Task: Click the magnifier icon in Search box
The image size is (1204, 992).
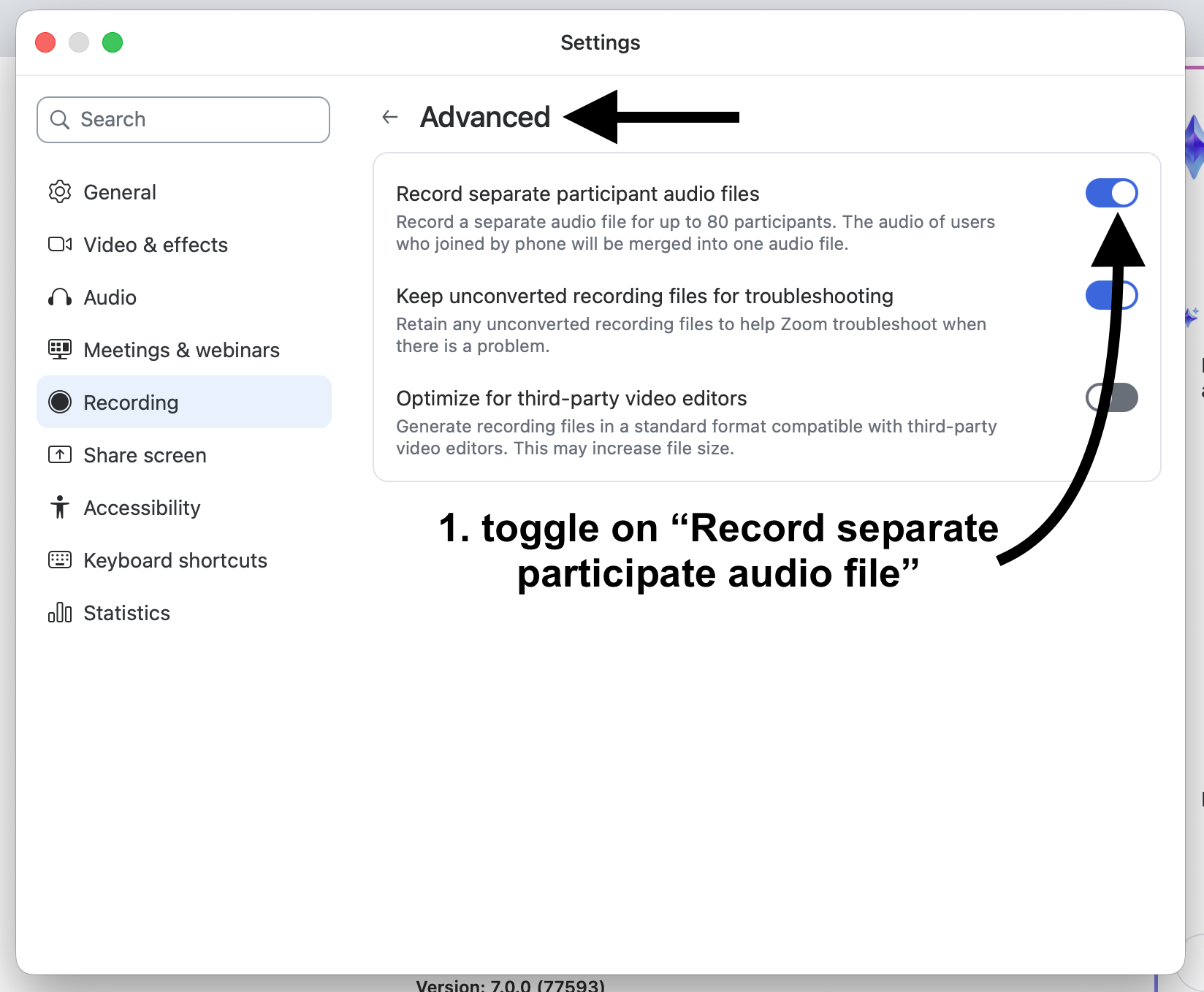Action: pos(60,120)
